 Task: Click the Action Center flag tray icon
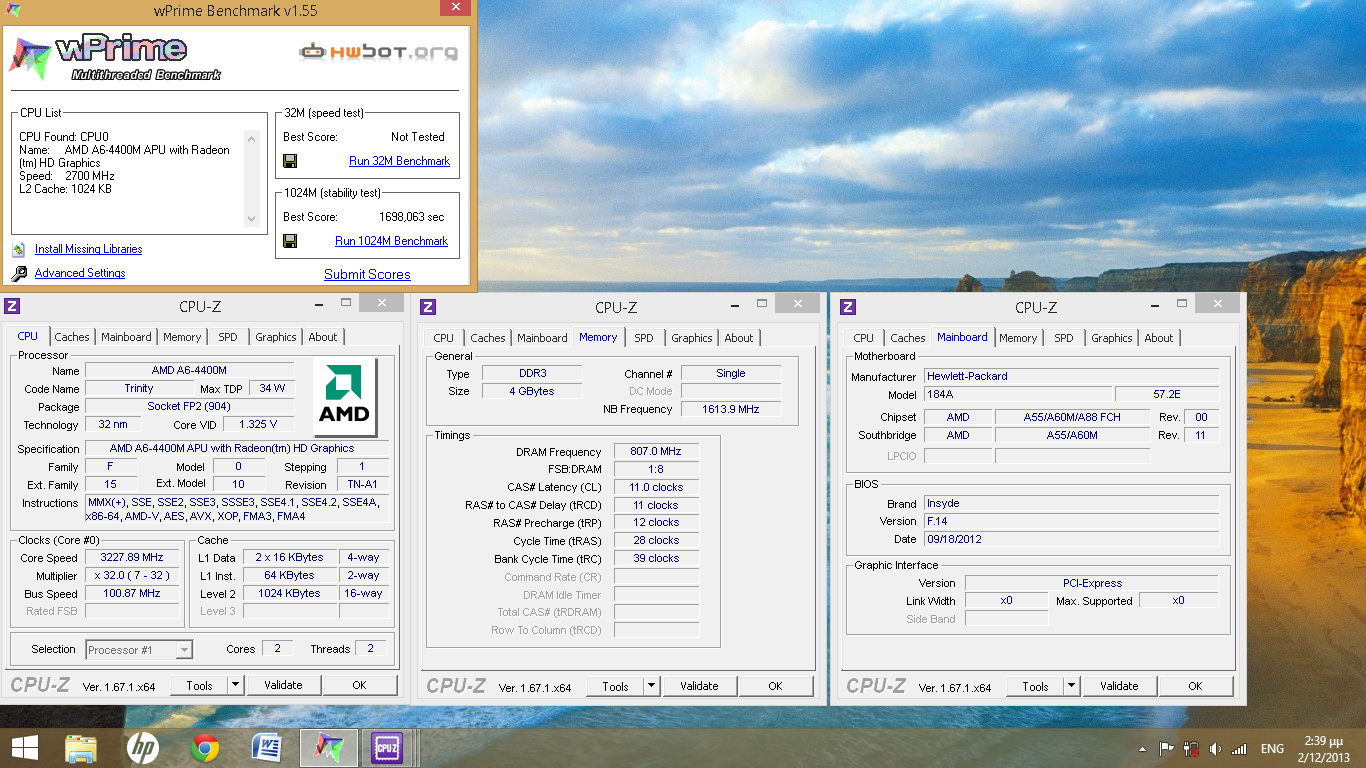coord(1166,749)
